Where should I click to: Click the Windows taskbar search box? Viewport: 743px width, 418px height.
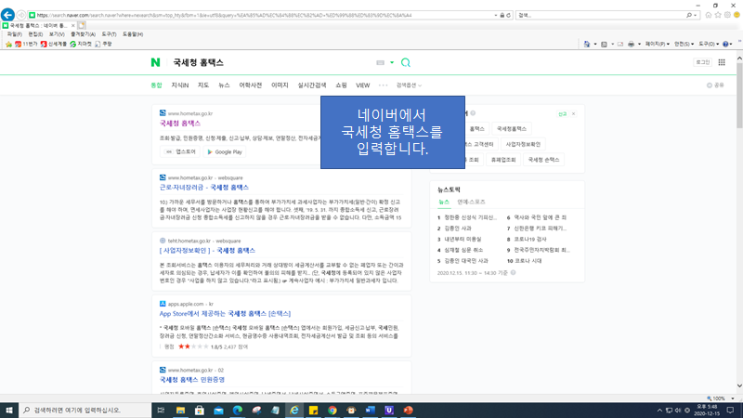click(x=85, y=410)
